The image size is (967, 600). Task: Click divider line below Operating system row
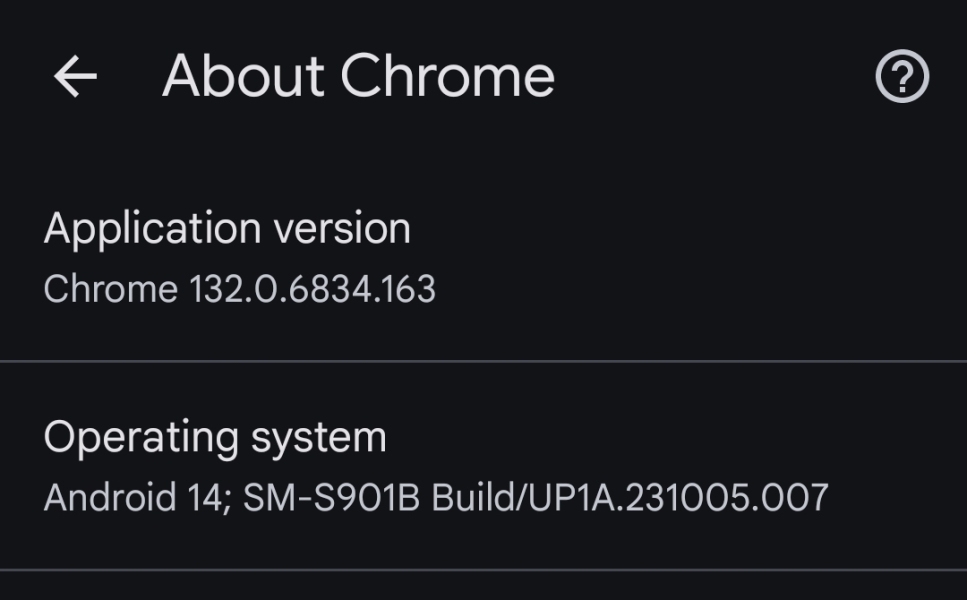(x=483, y=570)
